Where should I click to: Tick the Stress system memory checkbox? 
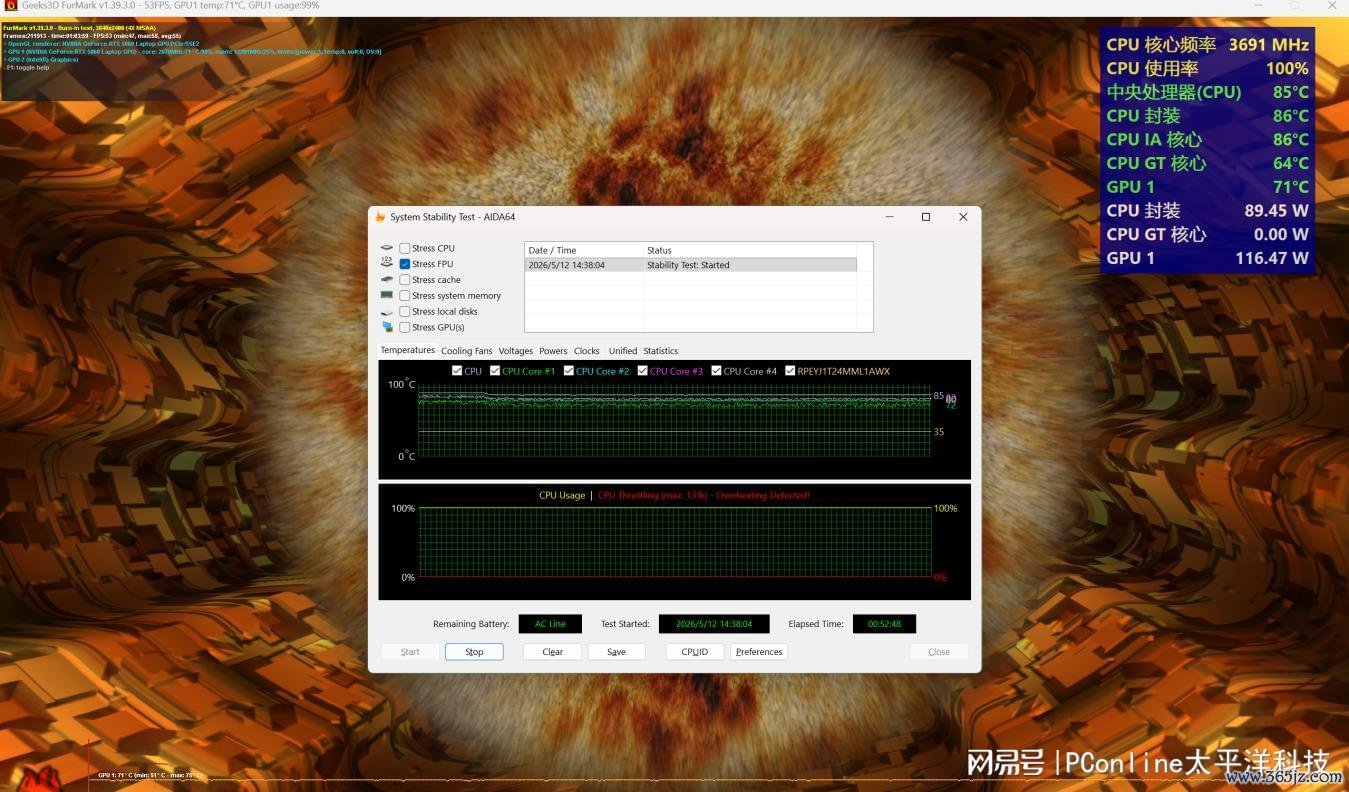[x=405, y=296]
